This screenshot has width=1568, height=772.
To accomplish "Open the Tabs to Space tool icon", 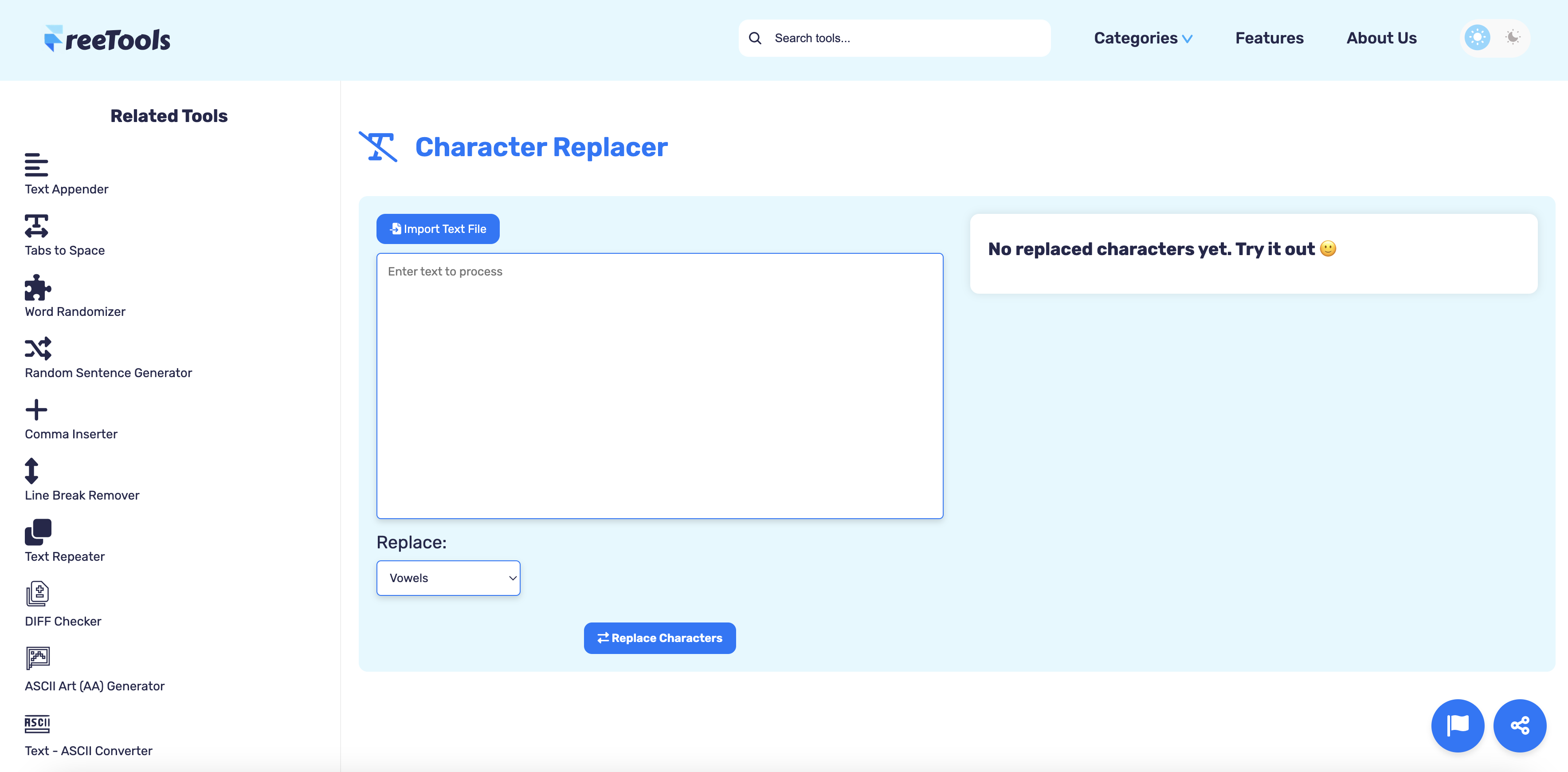I will coord(36,226).
